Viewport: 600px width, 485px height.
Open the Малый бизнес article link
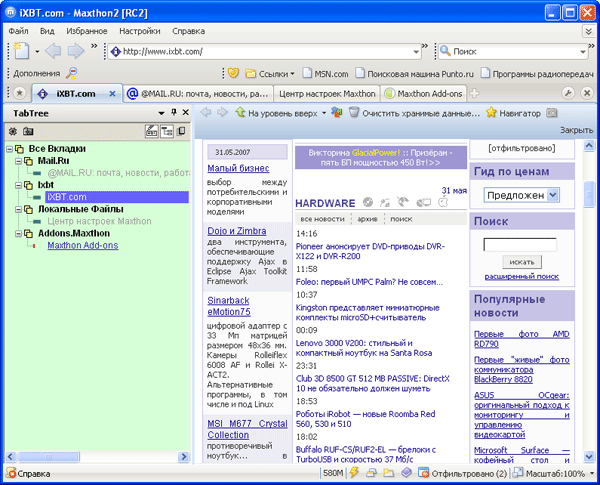(x=238, y=168)
